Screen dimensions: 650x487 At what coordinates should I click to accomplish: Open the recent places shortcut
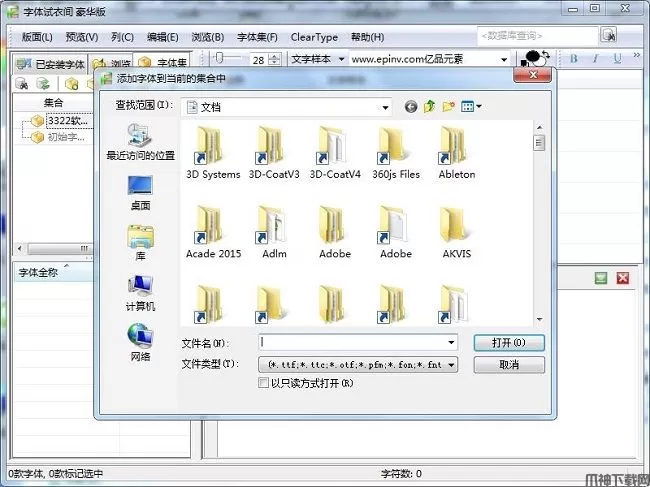[141, 142]
